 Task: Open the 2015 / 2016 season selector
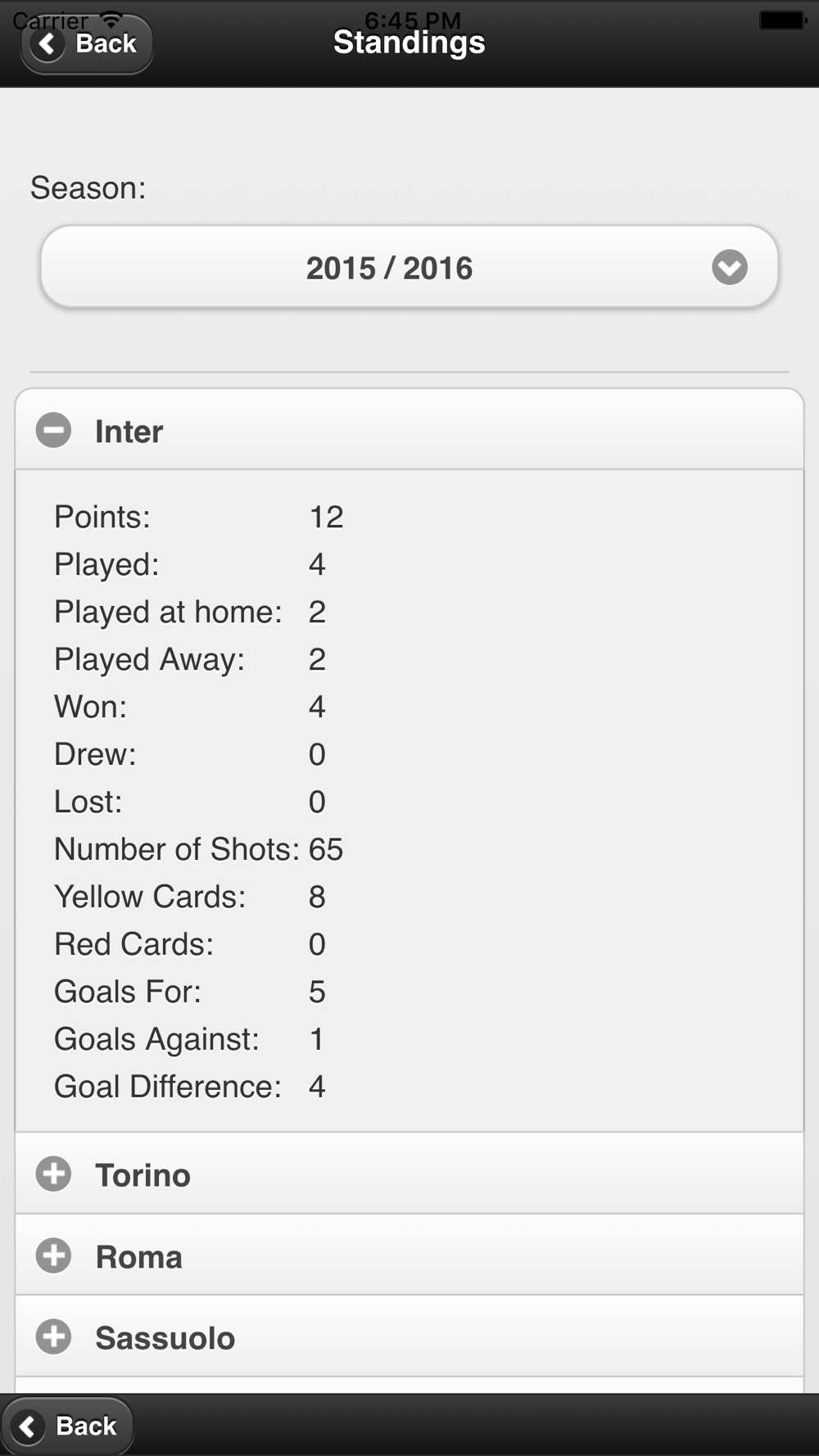tap(409, 267)
